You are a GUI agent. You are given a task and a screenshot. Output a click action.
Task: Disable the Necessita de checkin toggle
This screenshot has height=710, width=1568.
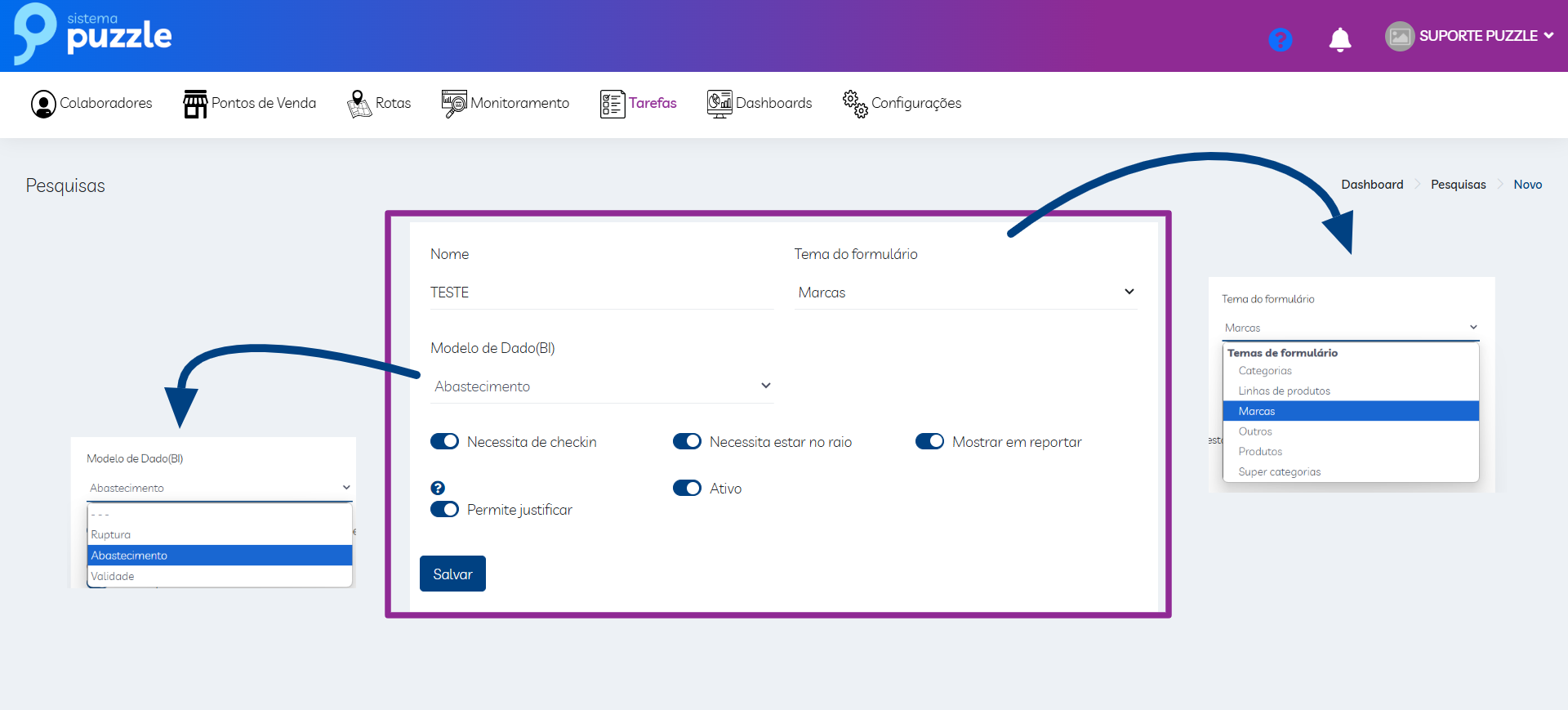pyautogui.click(x=445, y=441)
